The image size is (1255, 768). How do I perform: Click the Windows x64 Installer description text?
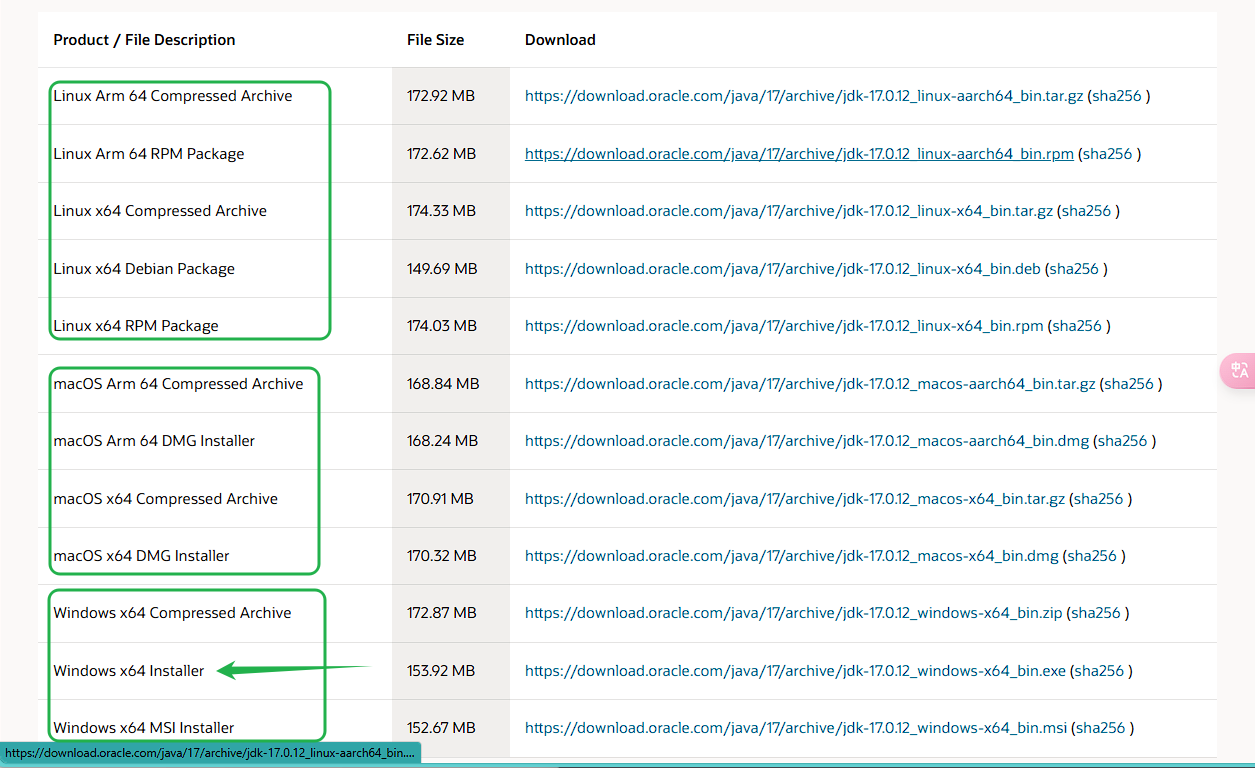129,671
